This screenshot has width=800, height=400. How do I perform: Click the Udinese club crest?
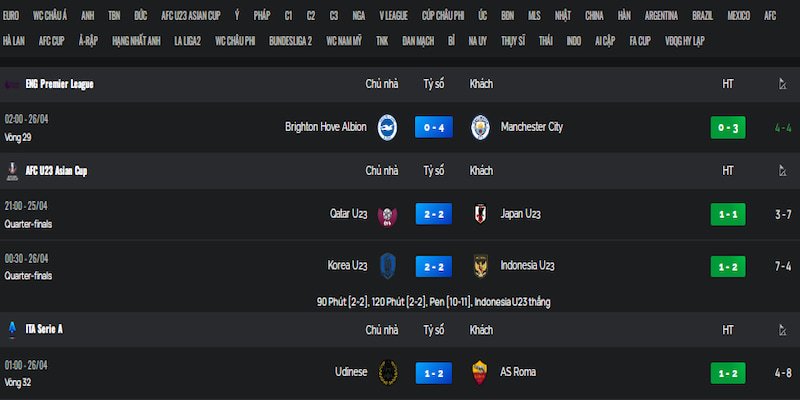[387, 372]
